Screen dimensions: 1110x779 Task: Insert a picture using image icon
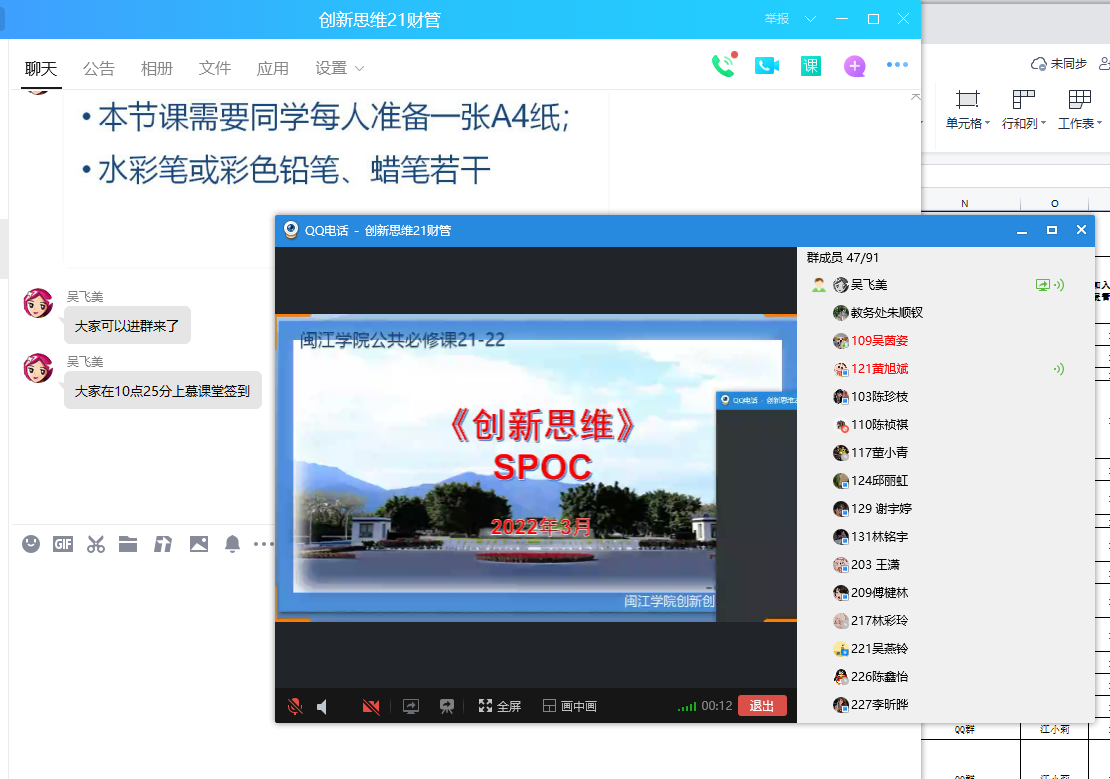click(199, 544)
